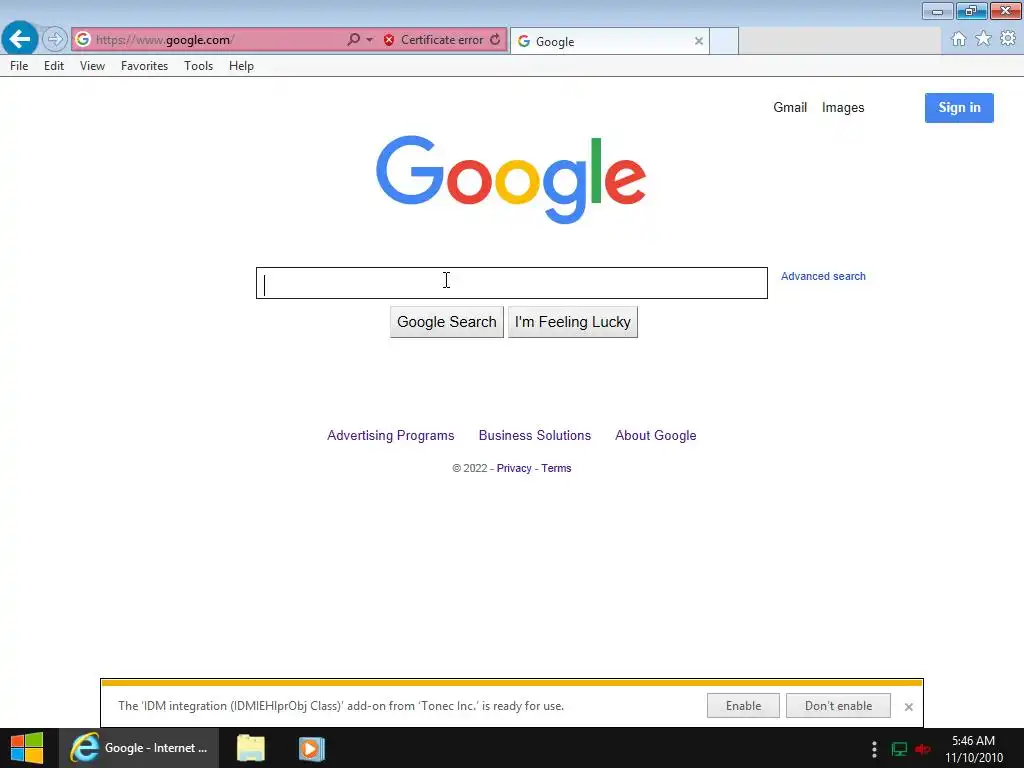Open the Advanced search link
1024x768 pixels.
[824, 276]
